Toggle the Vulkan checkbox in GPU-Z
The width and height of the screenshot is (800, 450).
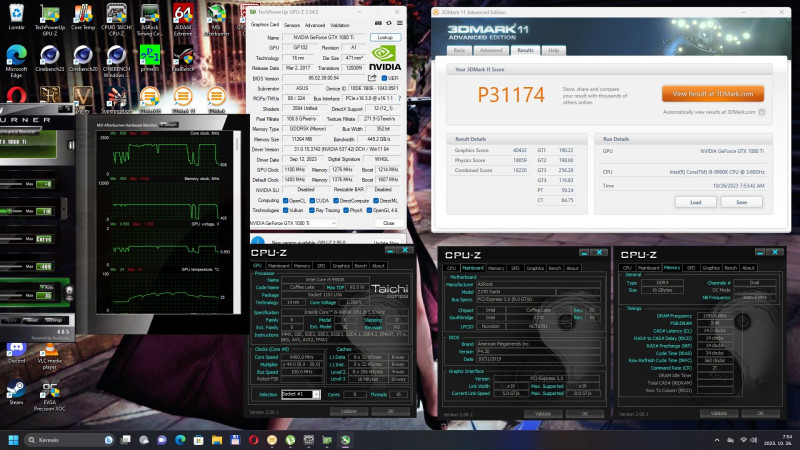click(x=285, y=210)
